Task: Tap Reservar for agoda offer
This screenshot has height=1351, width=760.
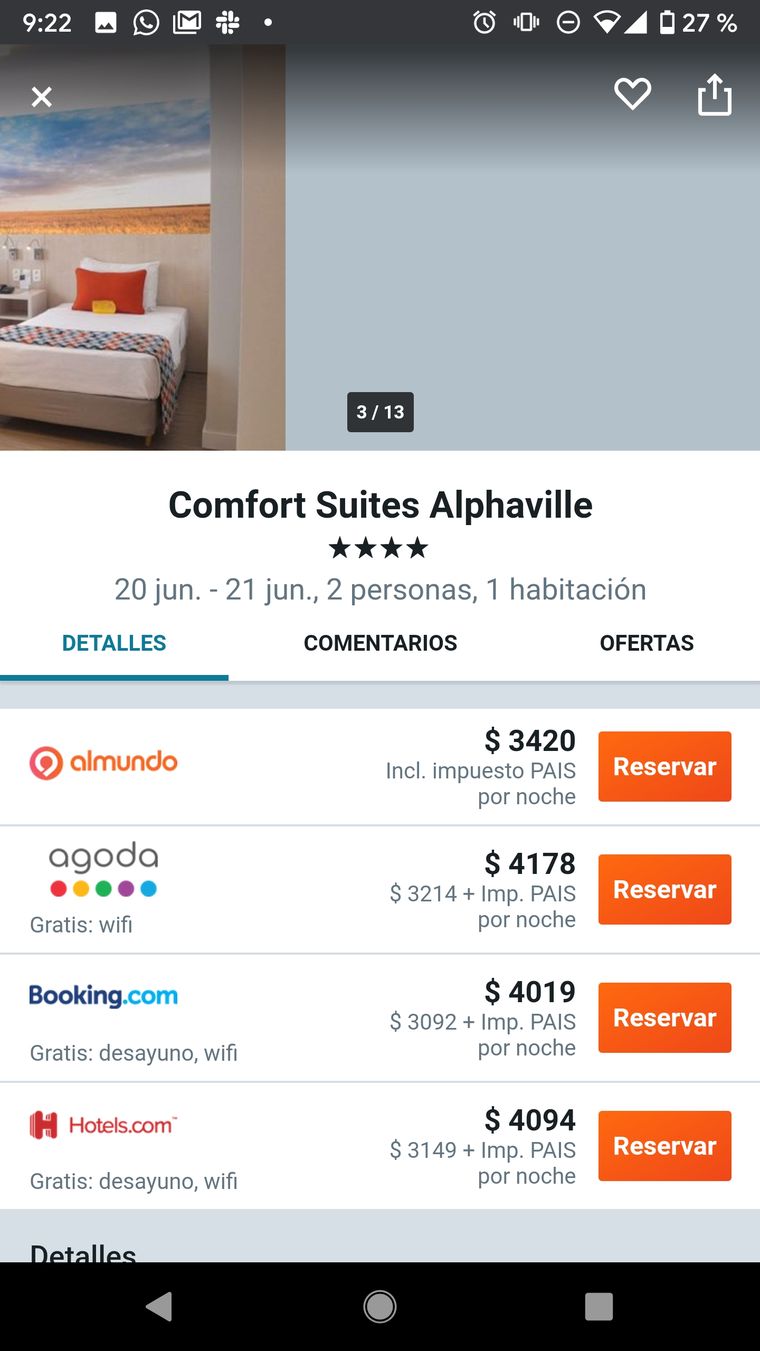Action: [x=664, y=890]
